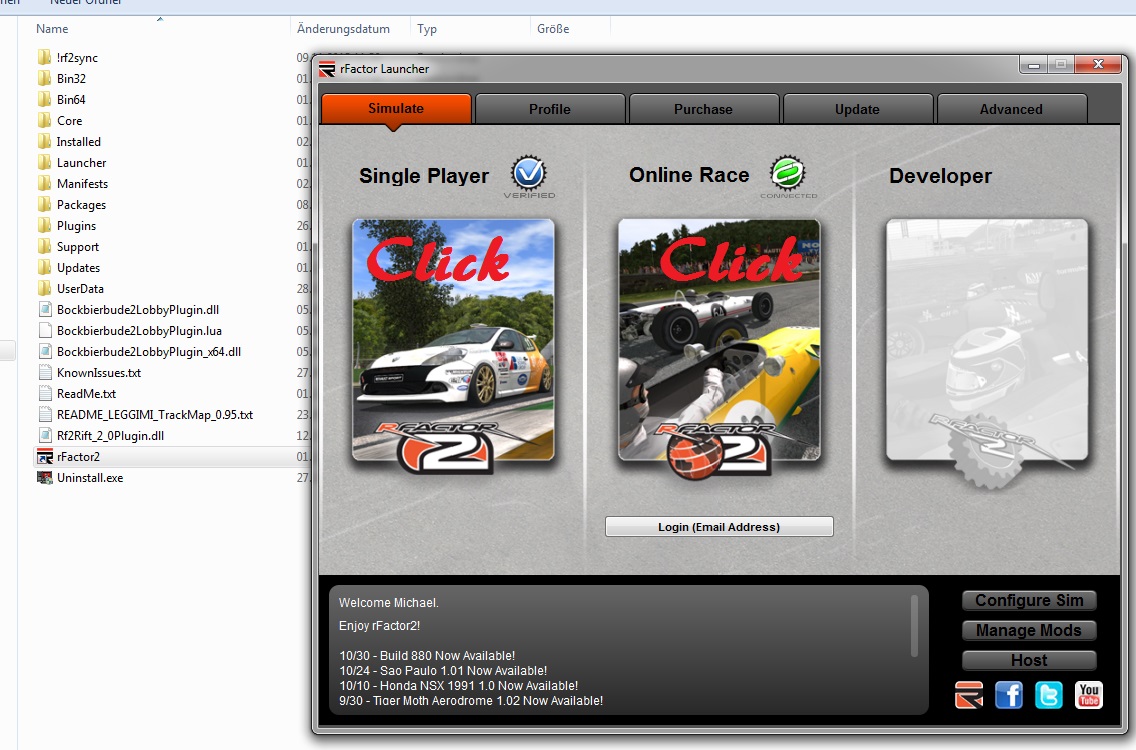
Task: Click the Verified badge beside Single Player
Action: coord(529,175)
